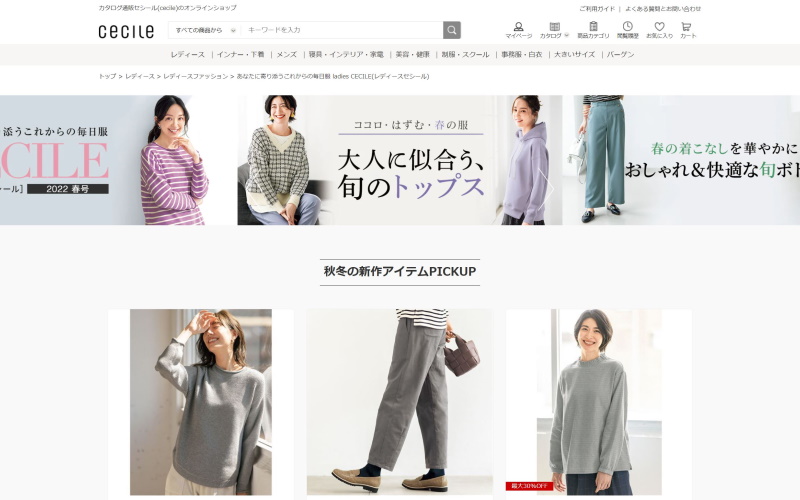The image size is (800, 500).
Task: Select インナー・下着 in navigation menu
Action: coord(240,55)
